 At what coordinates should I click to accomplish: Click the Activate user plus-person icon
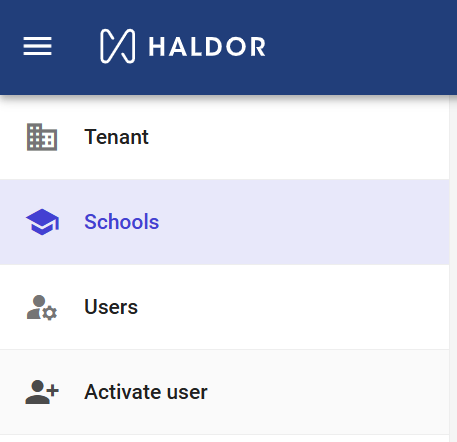(x=42, y=392)
